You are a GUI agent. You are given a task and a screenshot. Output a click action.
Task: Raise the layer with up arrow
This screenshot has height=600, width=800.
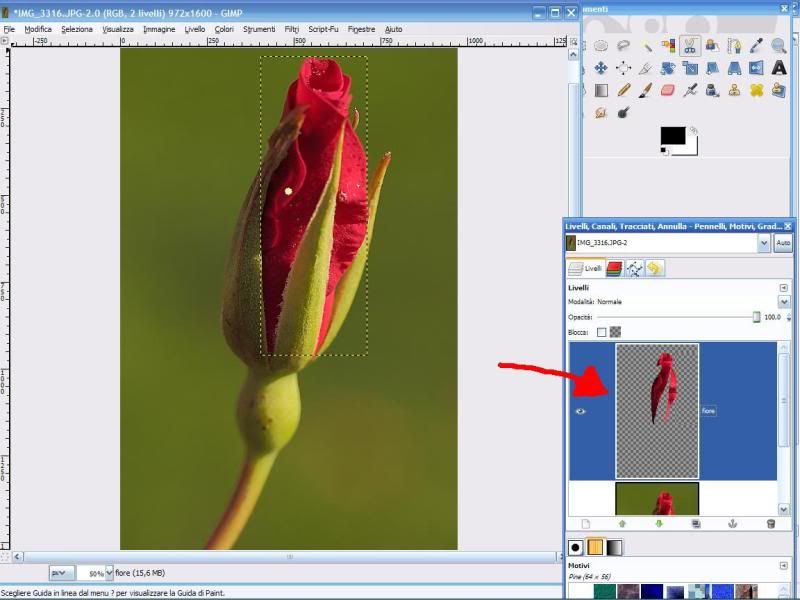(x=622, y=524)
